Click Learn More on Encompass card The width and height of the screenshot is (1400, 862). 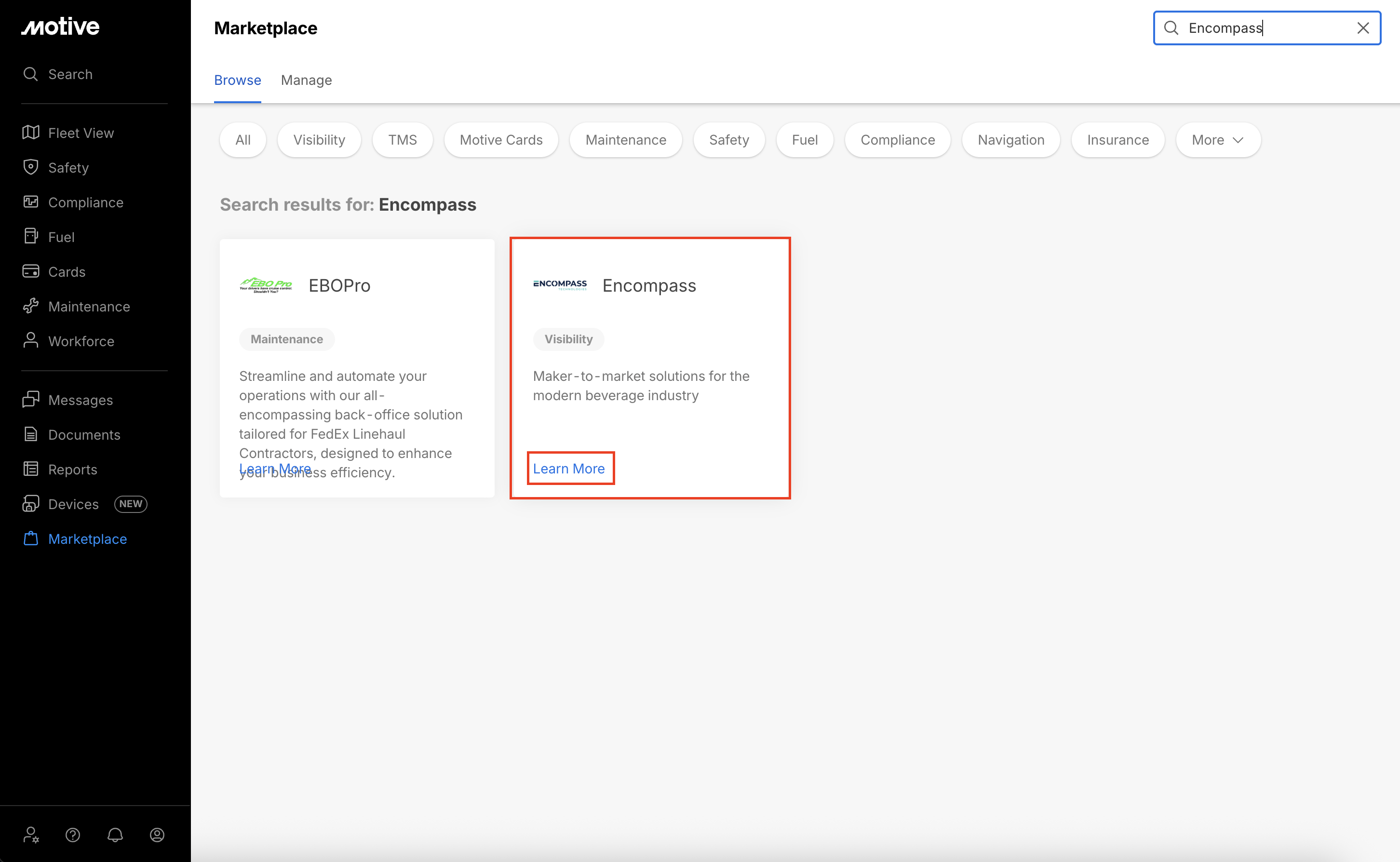click(x=568, y=469)
